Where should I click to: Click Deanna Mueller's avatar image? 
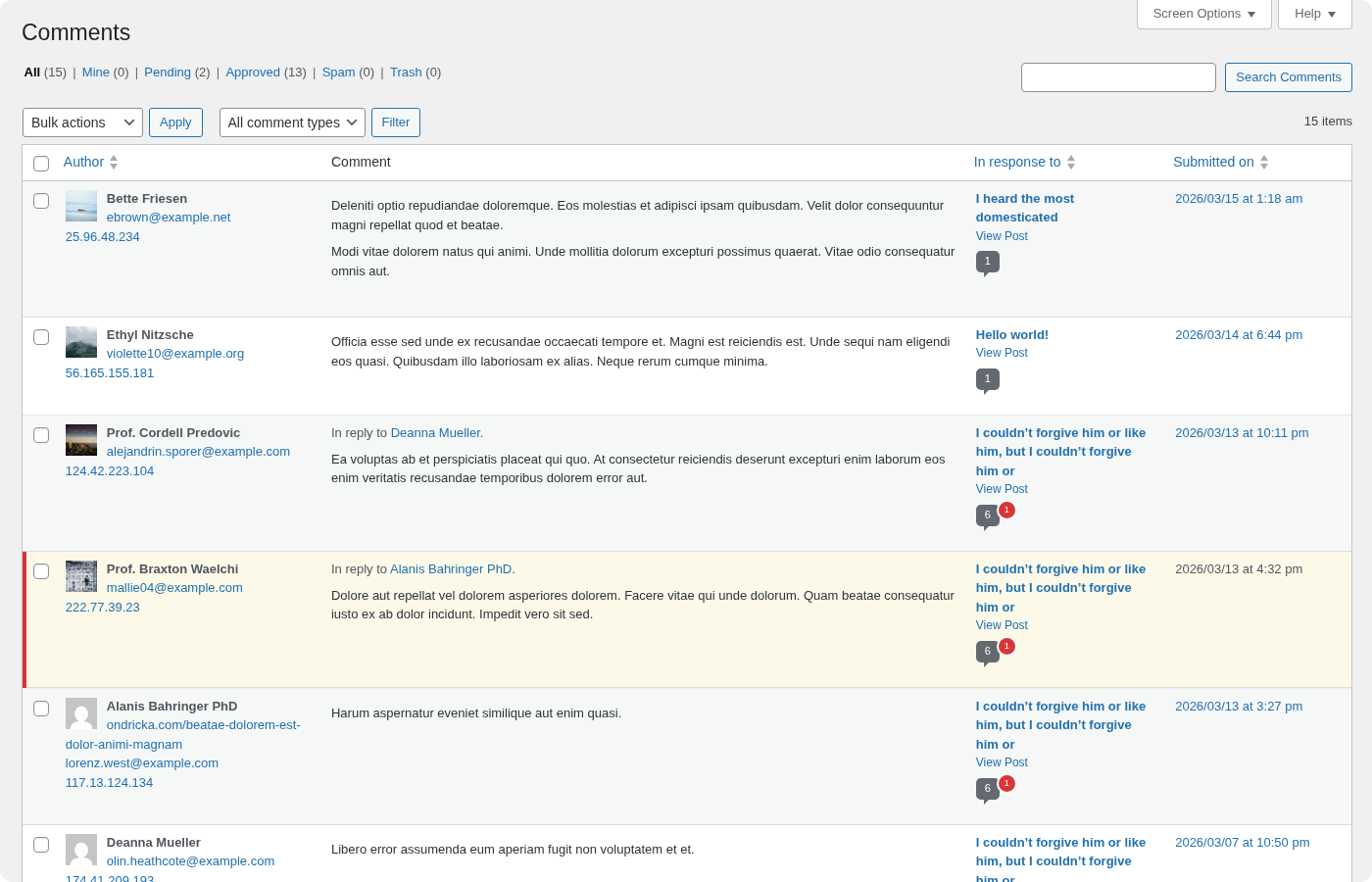80,850
